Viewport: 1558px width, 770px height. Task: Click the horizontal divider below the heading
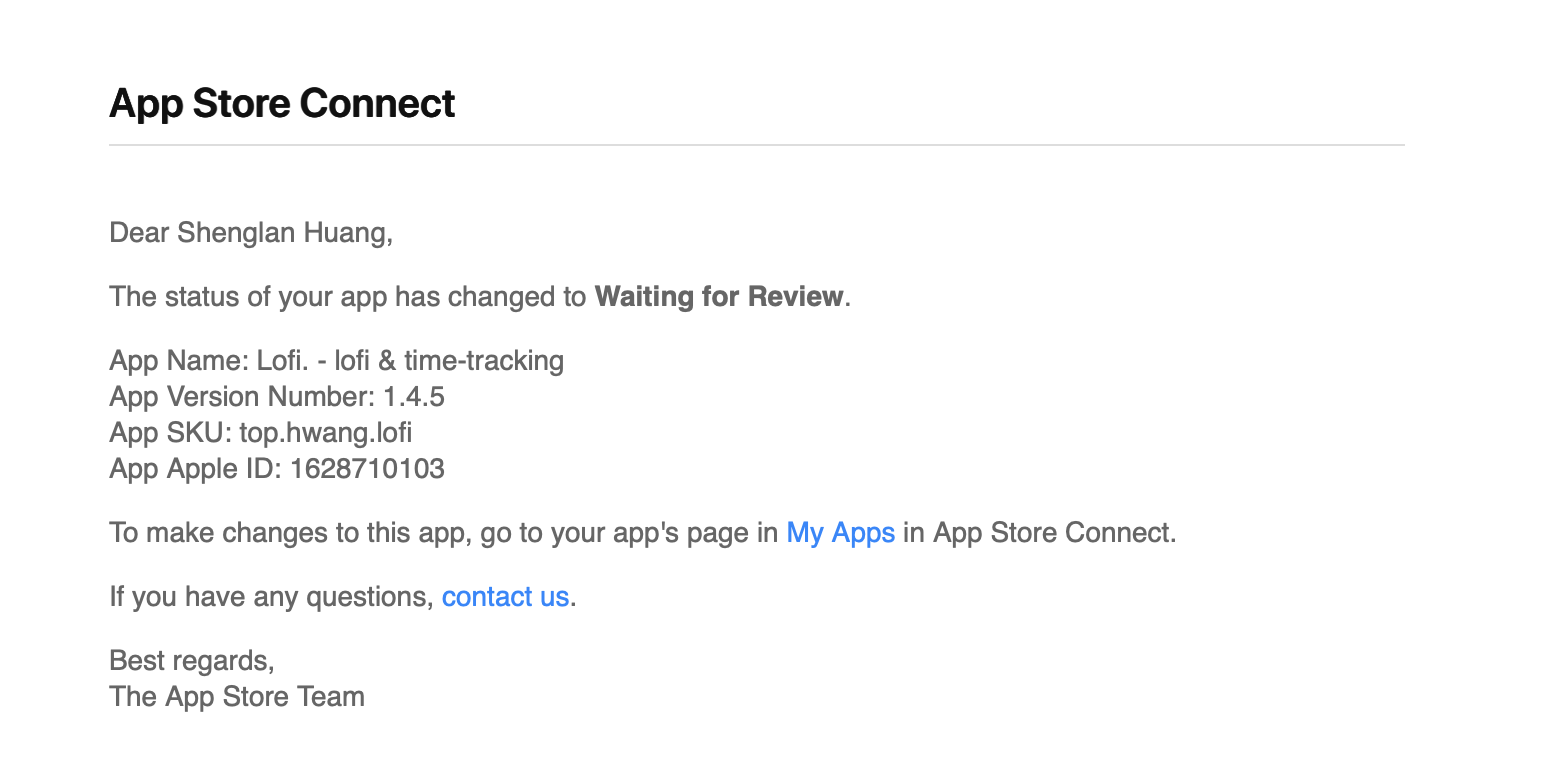[x=757, y=145]
